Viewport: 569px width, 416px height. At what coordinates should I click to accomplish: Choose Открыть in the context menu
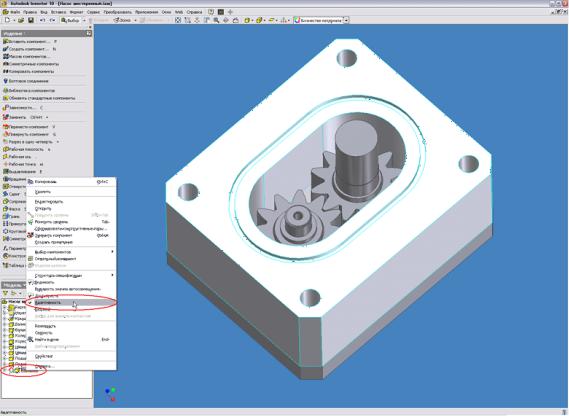point(71,208)
